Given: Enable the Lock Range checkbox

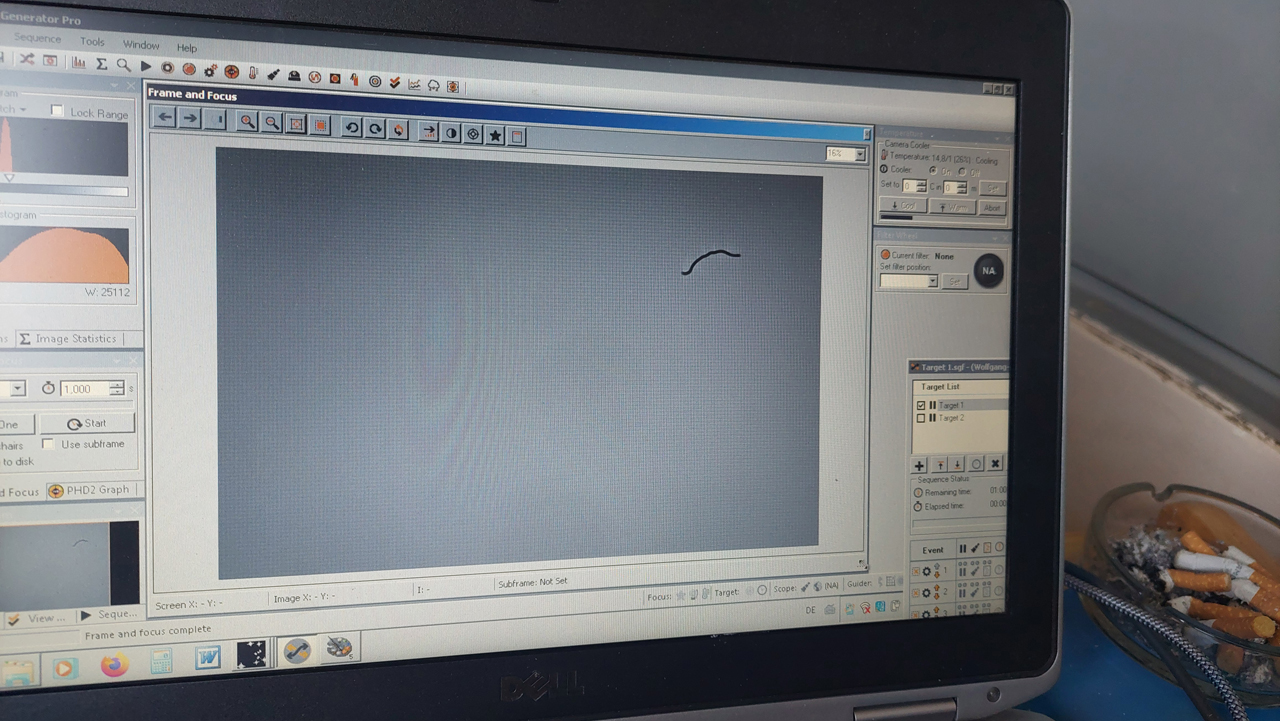Looking at the screenshot, I should click(x=57, y=111).
